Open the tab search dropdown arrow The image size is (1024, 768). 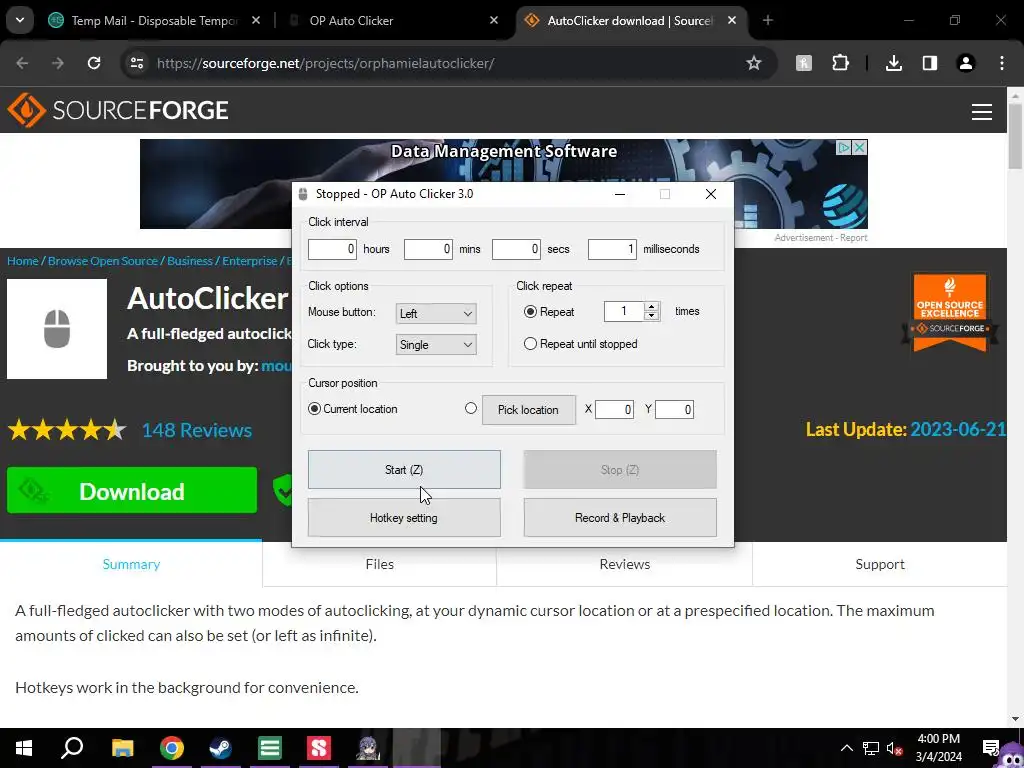point(20,20)
